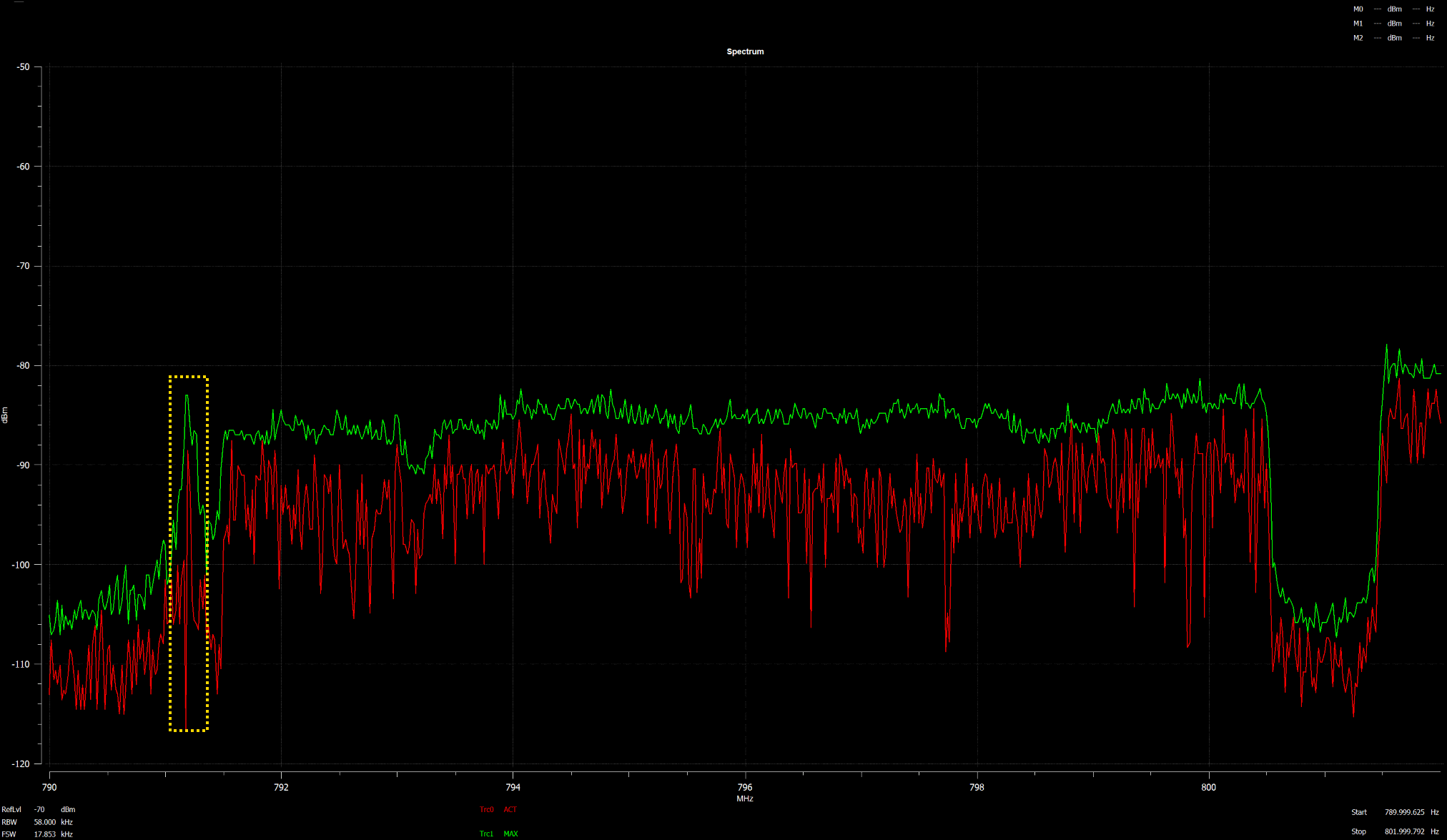
Task: Click the MHz axis unit label
Action: coord(745,799)
